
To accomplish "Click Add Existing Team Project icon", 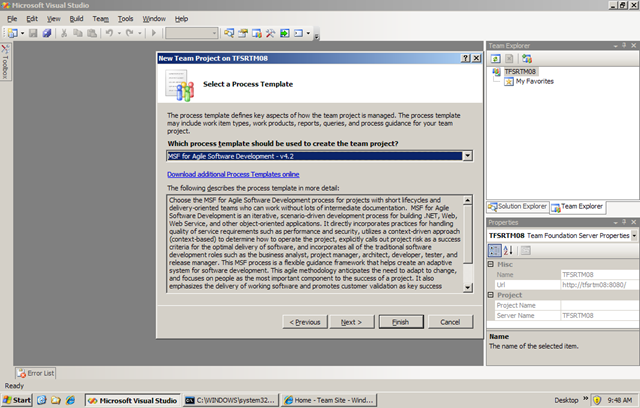I will click(527, 59).
